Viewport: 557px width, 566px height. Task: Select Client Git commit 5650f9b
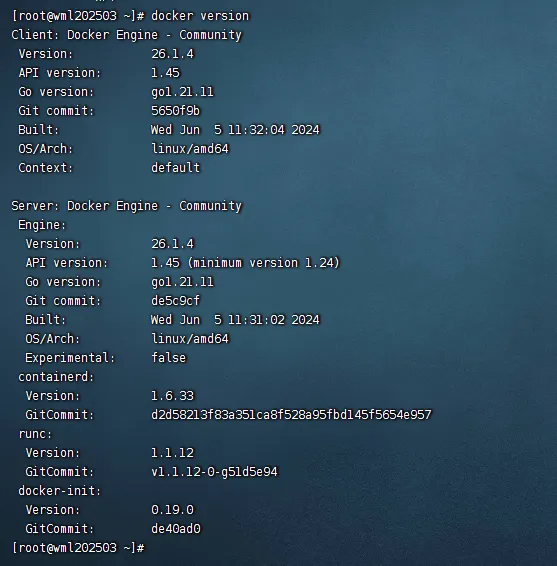(x=175, y=111)
